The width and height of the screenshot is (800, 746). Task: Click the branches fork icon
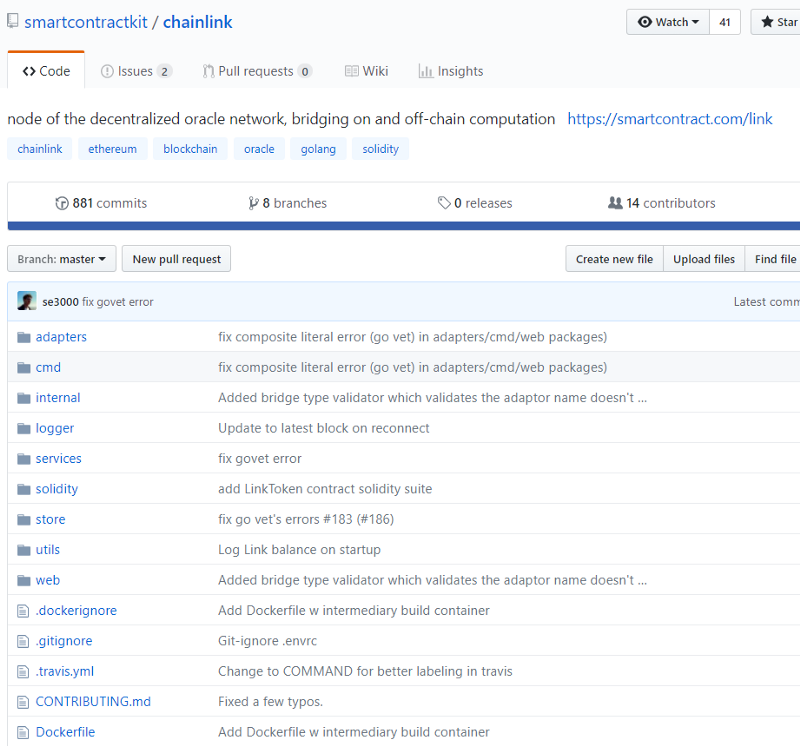253,203
